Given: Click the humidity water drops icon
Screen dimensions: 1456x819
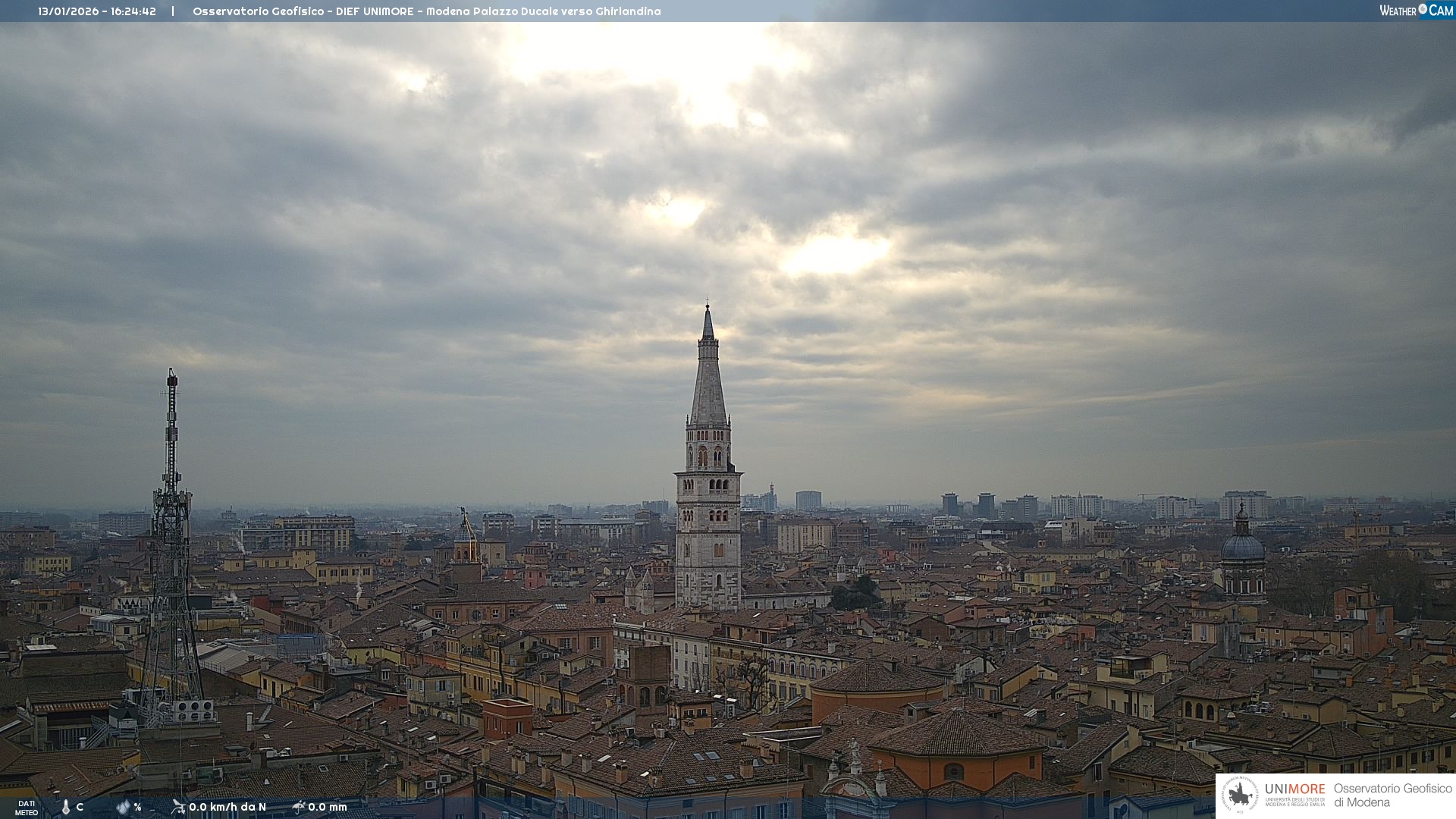Looking at the screenshot, I should click(x=123, y=807).
